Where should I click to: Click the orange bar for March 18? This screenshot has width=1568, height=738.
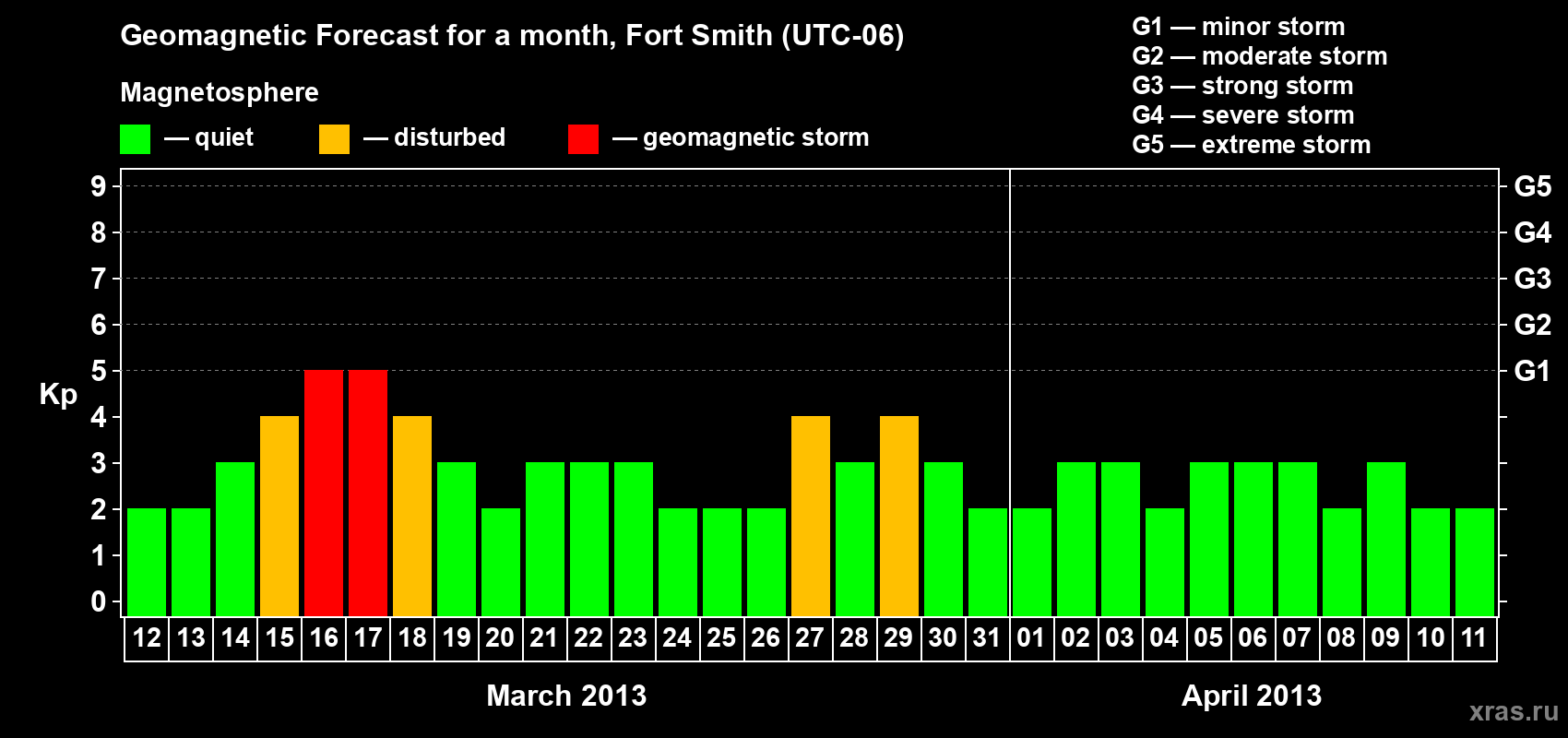pyautogui.click(x=412, y=516)
